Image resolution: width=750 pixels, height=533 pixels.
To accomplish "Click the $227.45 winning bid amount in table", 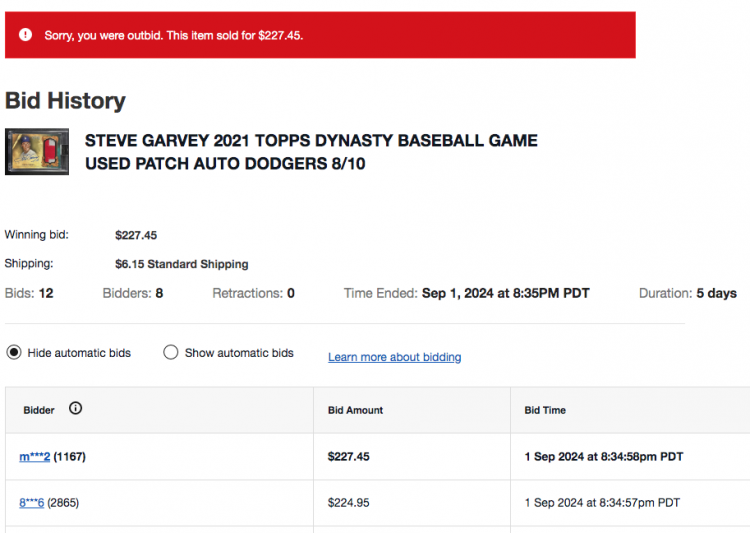I will click(x=349, y=456).
